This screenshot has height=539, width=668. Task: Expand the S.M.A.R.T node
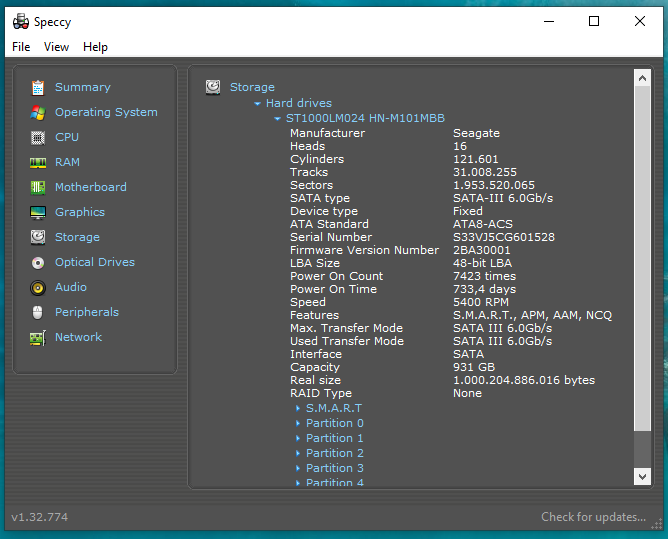[298, 408]
